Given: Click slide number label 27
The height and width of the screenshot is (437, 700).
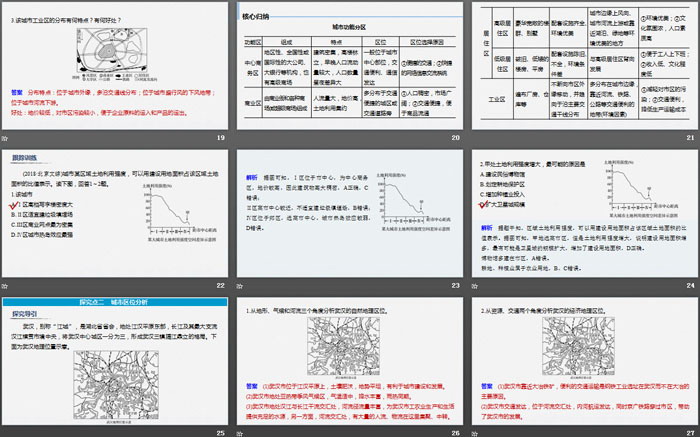Looking at the screenshot, I should (x=690, y=433).
